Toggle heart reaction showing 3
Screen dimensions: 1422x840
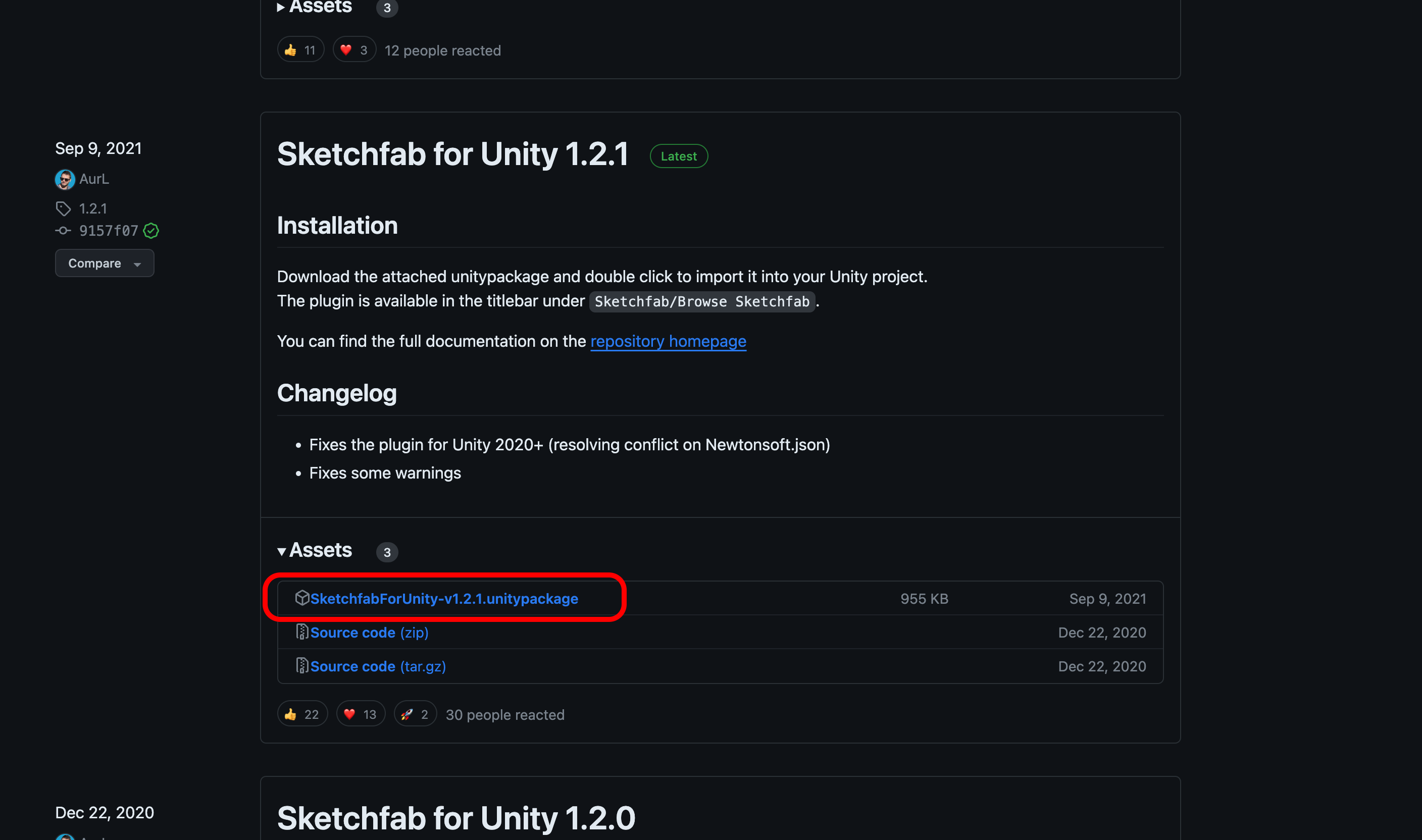(x=354, y=50)
